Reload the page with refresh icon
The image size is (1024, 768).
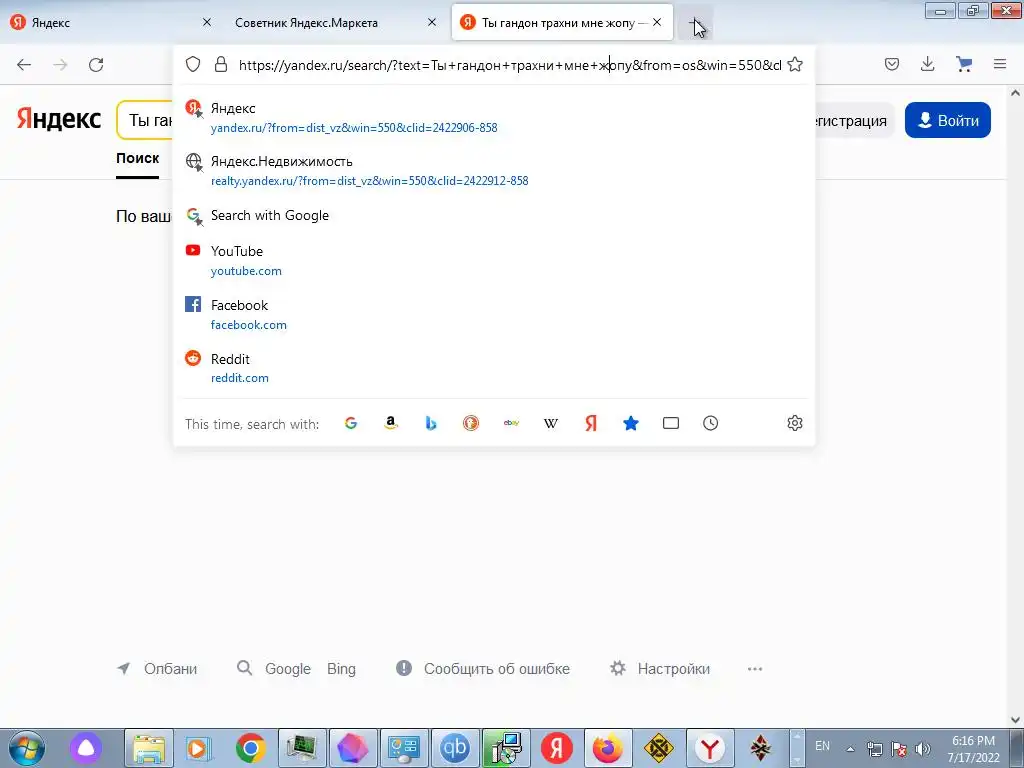pos(96,65)
